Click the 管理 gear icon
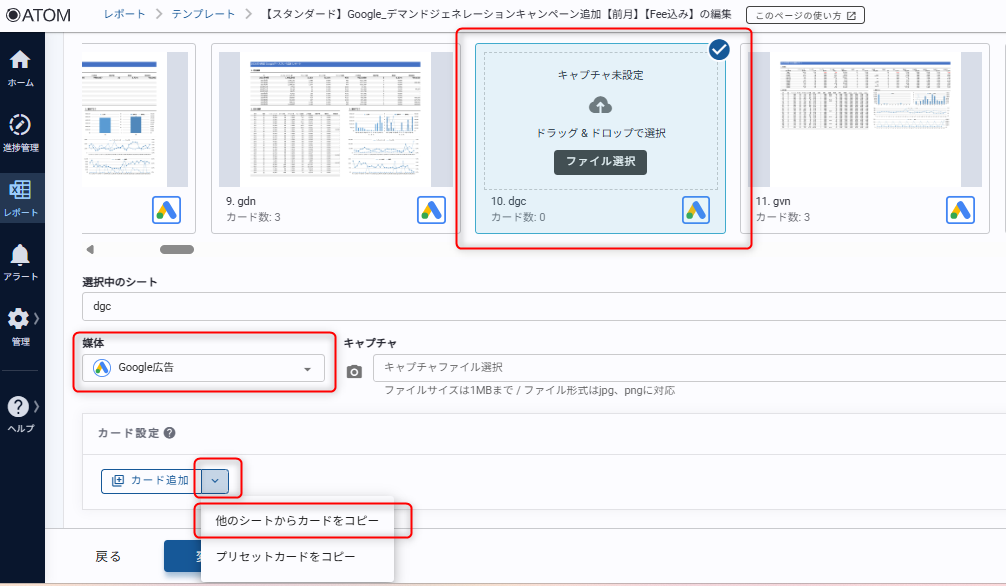 click(x=19, y=319)
